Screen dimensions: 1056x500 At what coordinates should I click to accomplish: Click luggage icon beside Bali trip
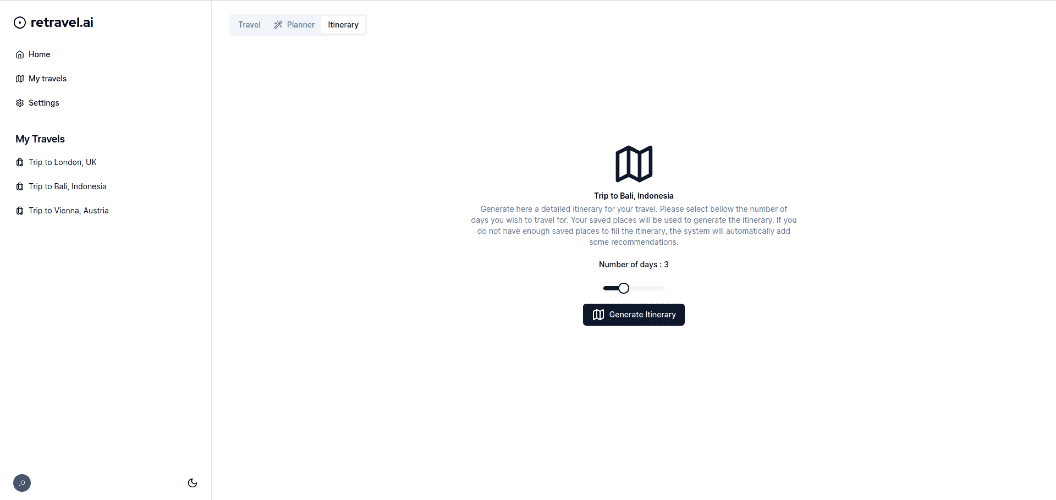(20, 187)
